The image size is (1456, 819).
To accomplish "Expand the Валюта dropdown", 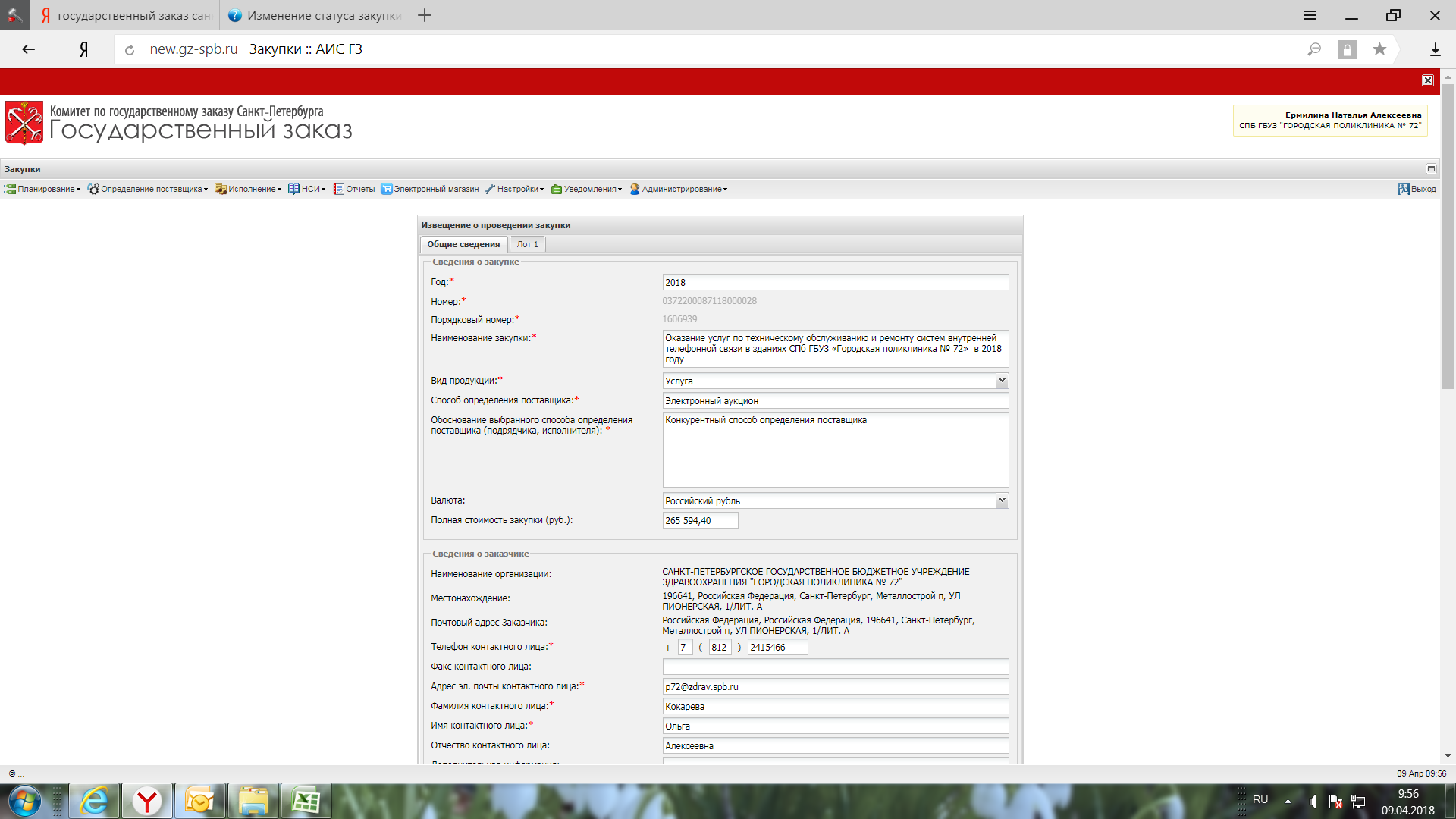I will tap(1002, 500).
